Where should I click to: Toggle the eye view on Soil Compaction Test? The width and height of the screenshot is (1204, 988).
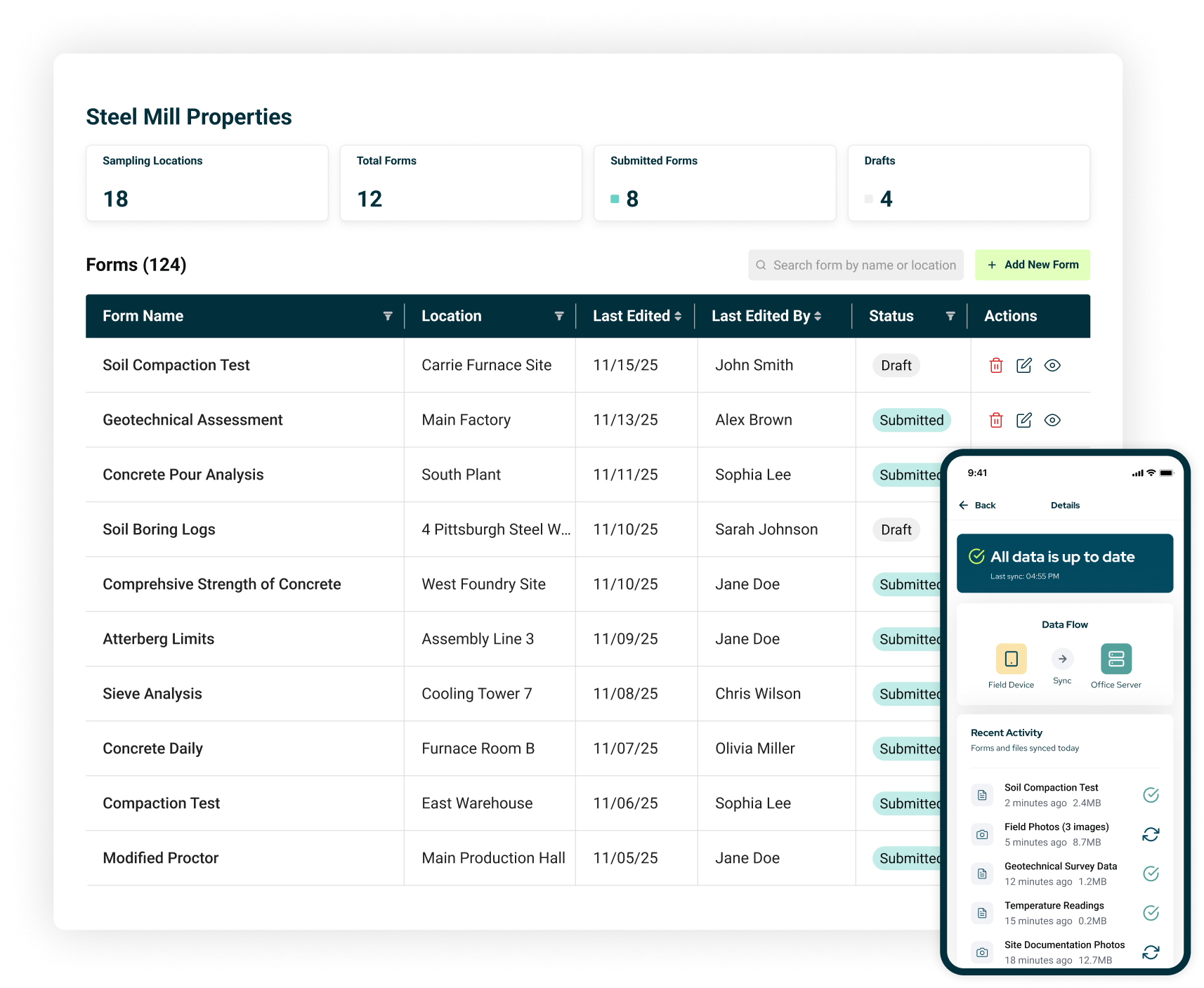tap(1052, 365)
